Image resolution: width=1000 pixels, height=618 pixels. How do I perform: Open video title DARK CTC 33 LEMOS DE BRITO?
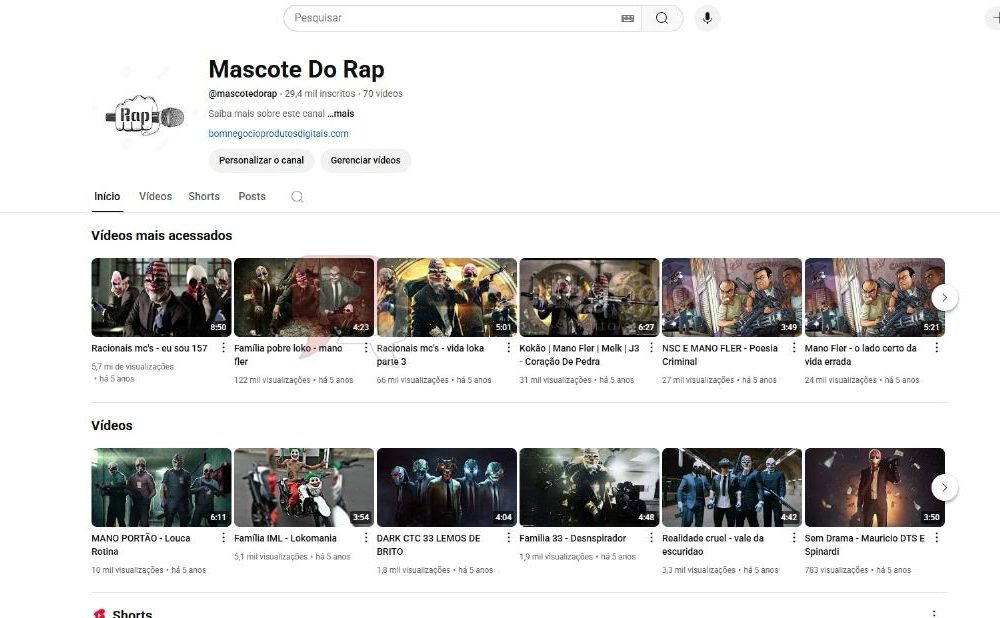(429, 545)
